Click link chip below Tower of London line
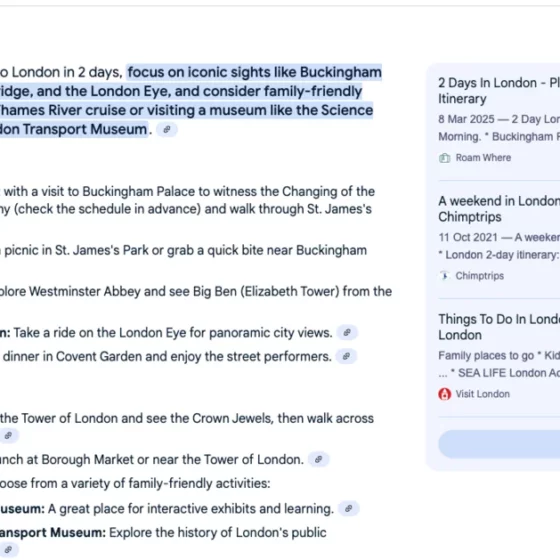The height and width of the screenshot is (560, 560). [x=8, y=435]
